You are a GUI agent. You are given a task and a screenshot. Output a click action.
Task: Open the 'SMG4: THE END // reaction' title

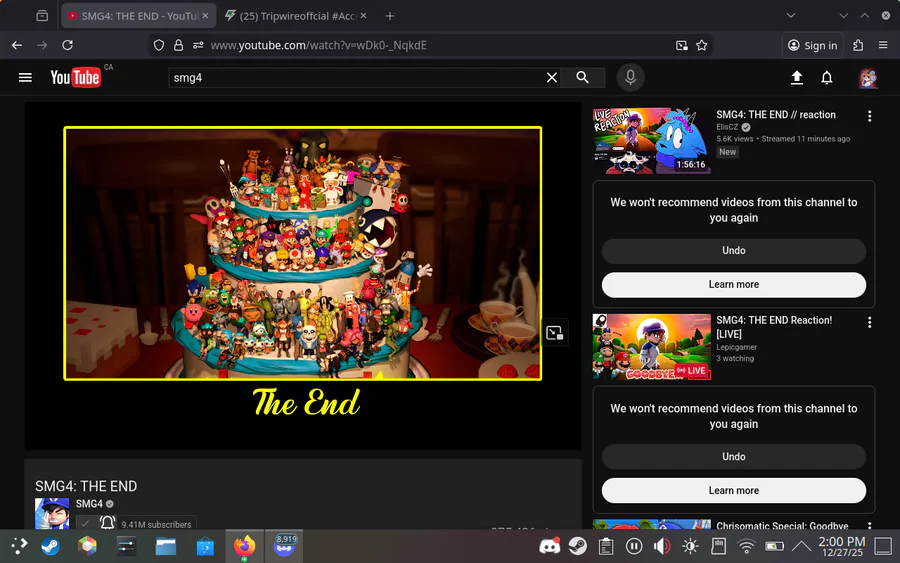(775, 115)
